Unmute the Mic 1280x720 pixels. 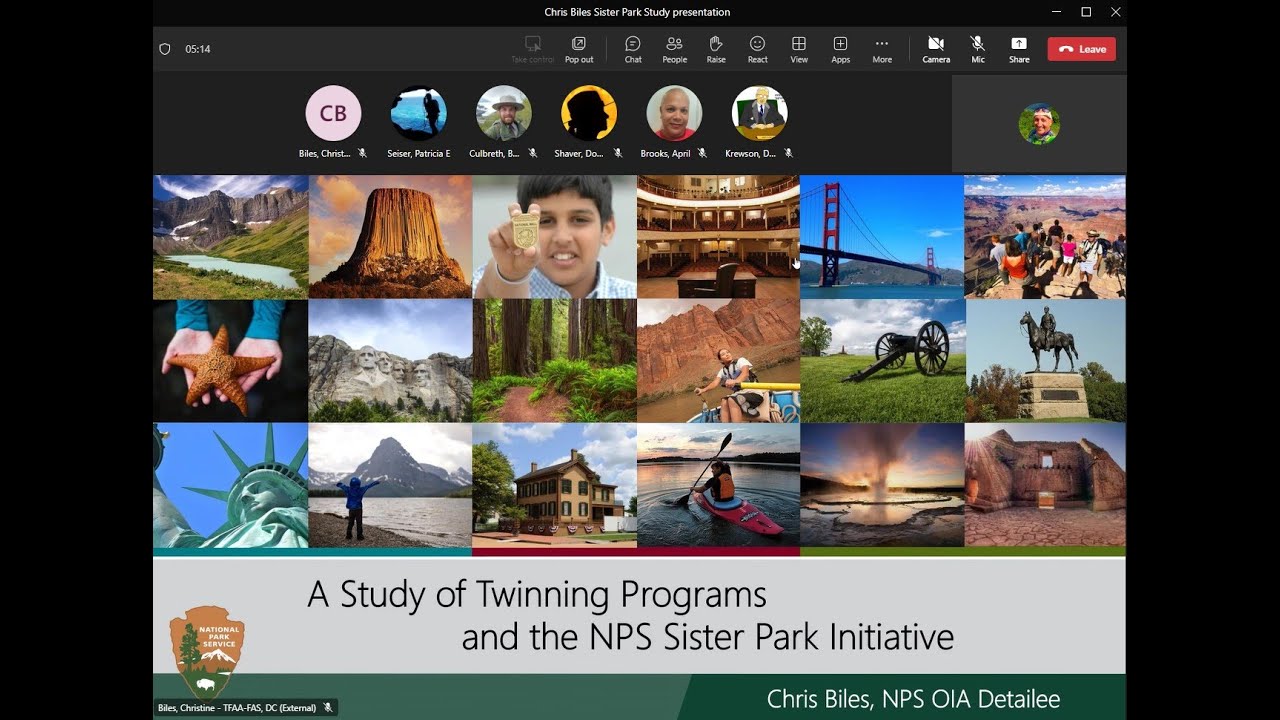[x=978, y=49]
